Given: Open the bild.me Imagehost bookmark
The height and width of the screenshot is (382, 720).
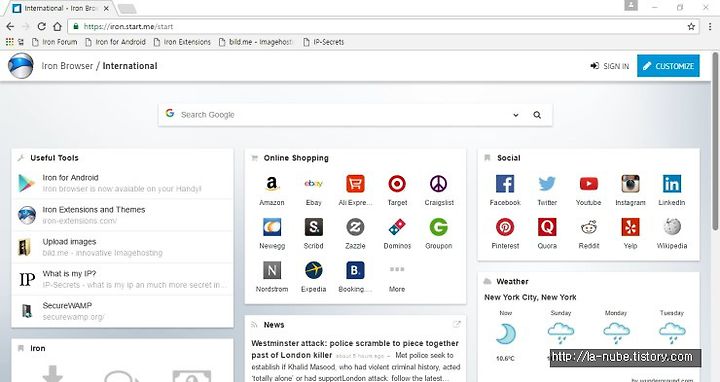Looking at the screenshot, I should 256,42.
